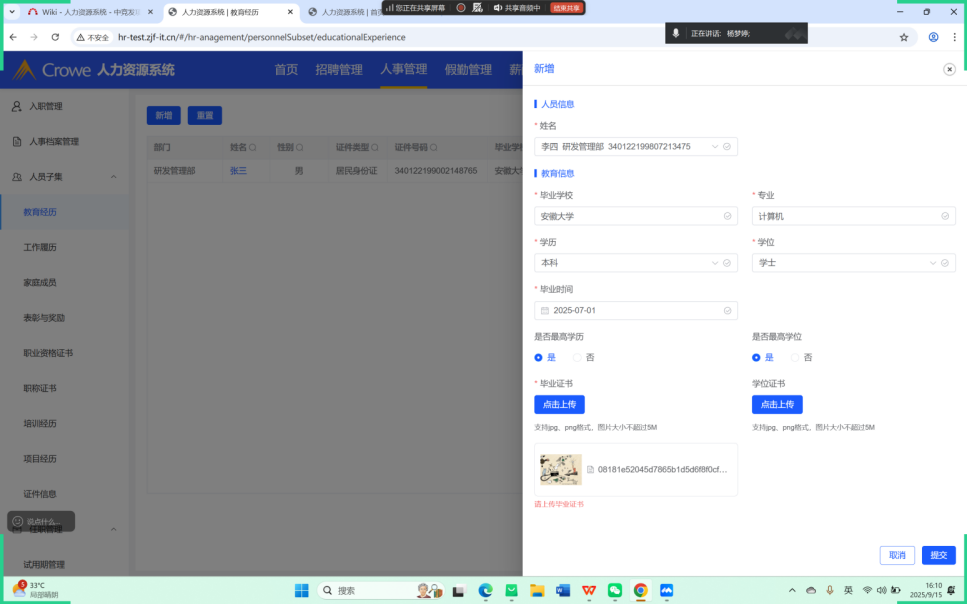Open 人事管理 in the top navigation
This screenshot has height=605, width=968.
tap(404, 69)
